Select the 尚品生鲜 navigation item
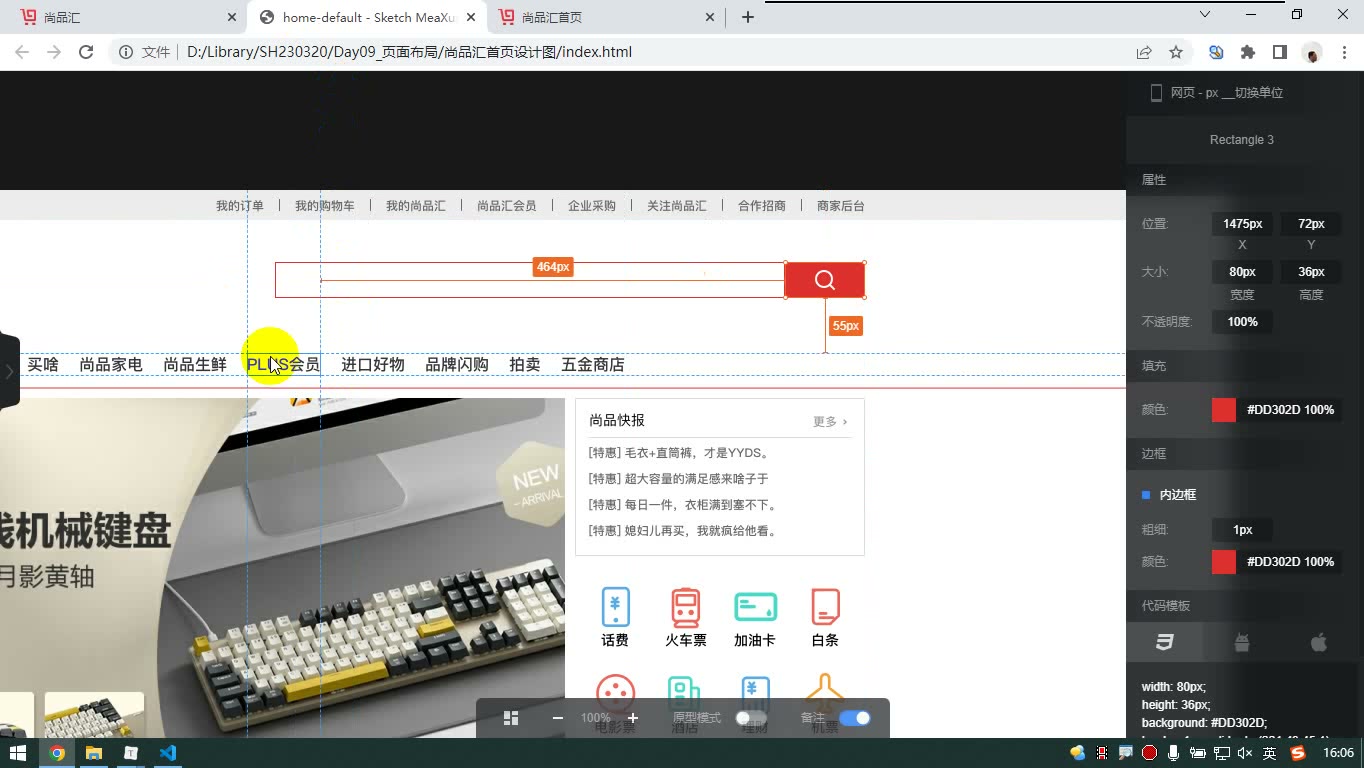This screenshot has height=768, width=1364. (195, 365)
